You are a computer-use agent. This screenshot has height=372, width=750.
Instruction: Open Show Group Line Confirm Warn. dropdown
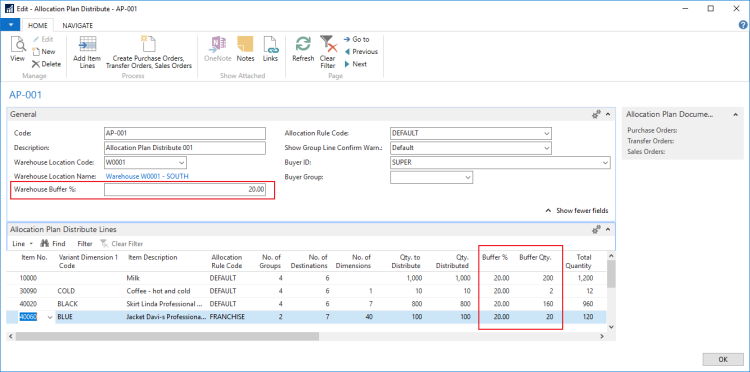[547, 148]
